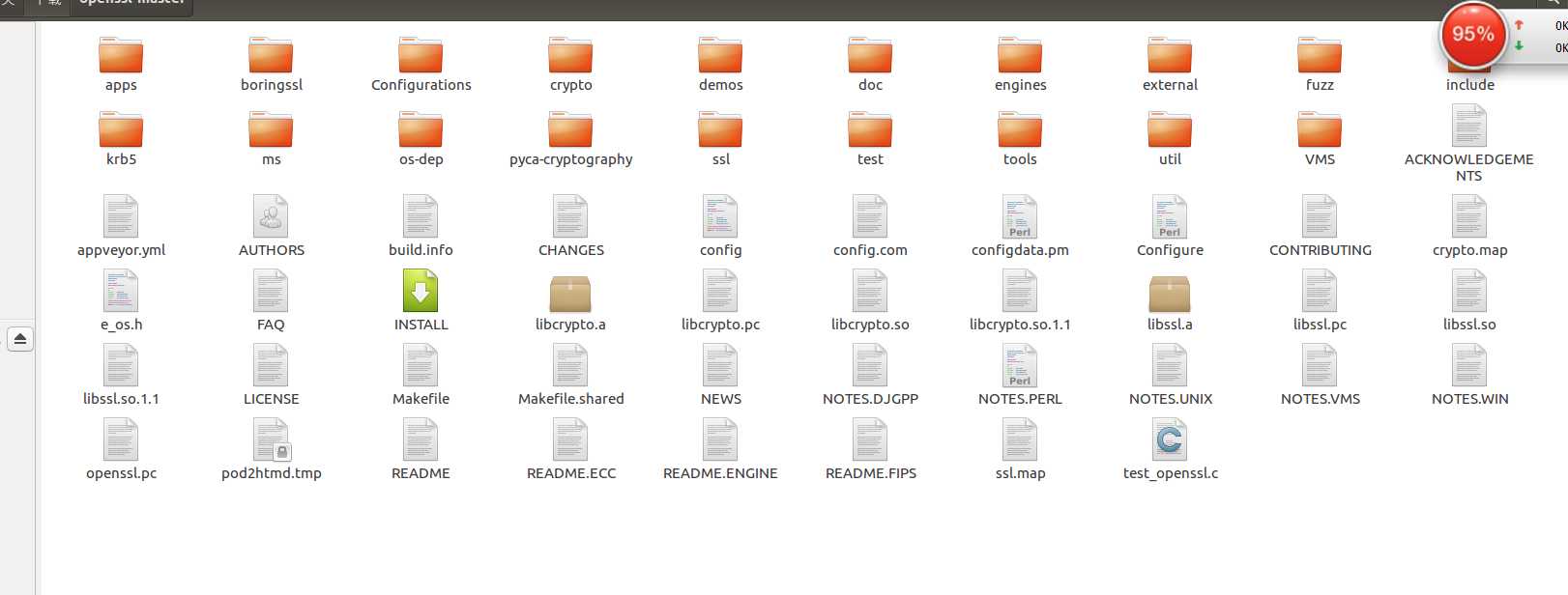Click the include folder label
Image resolution: width=1568 pixels, height=595 pixels.
[1469, 85]
